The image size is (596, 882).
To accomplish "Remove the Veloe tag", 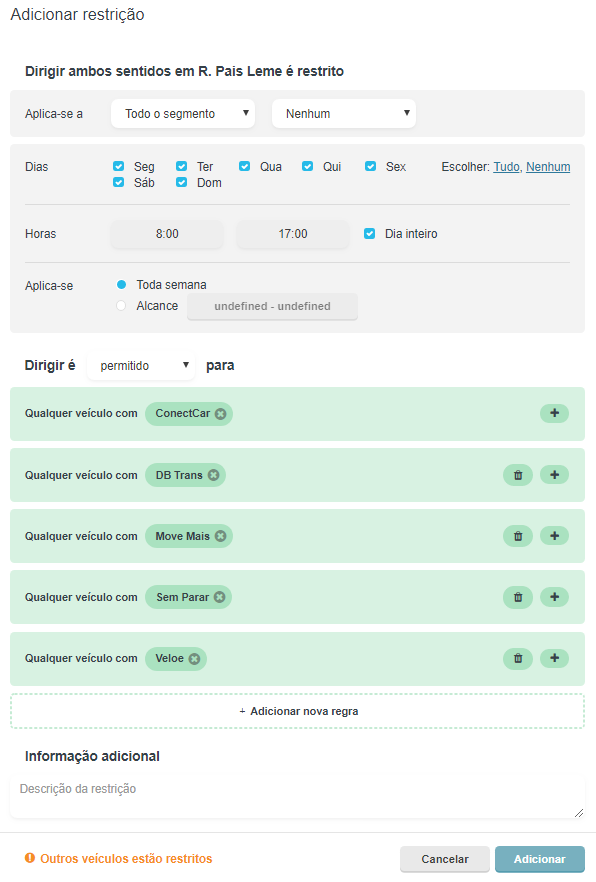I will [194, 659].
